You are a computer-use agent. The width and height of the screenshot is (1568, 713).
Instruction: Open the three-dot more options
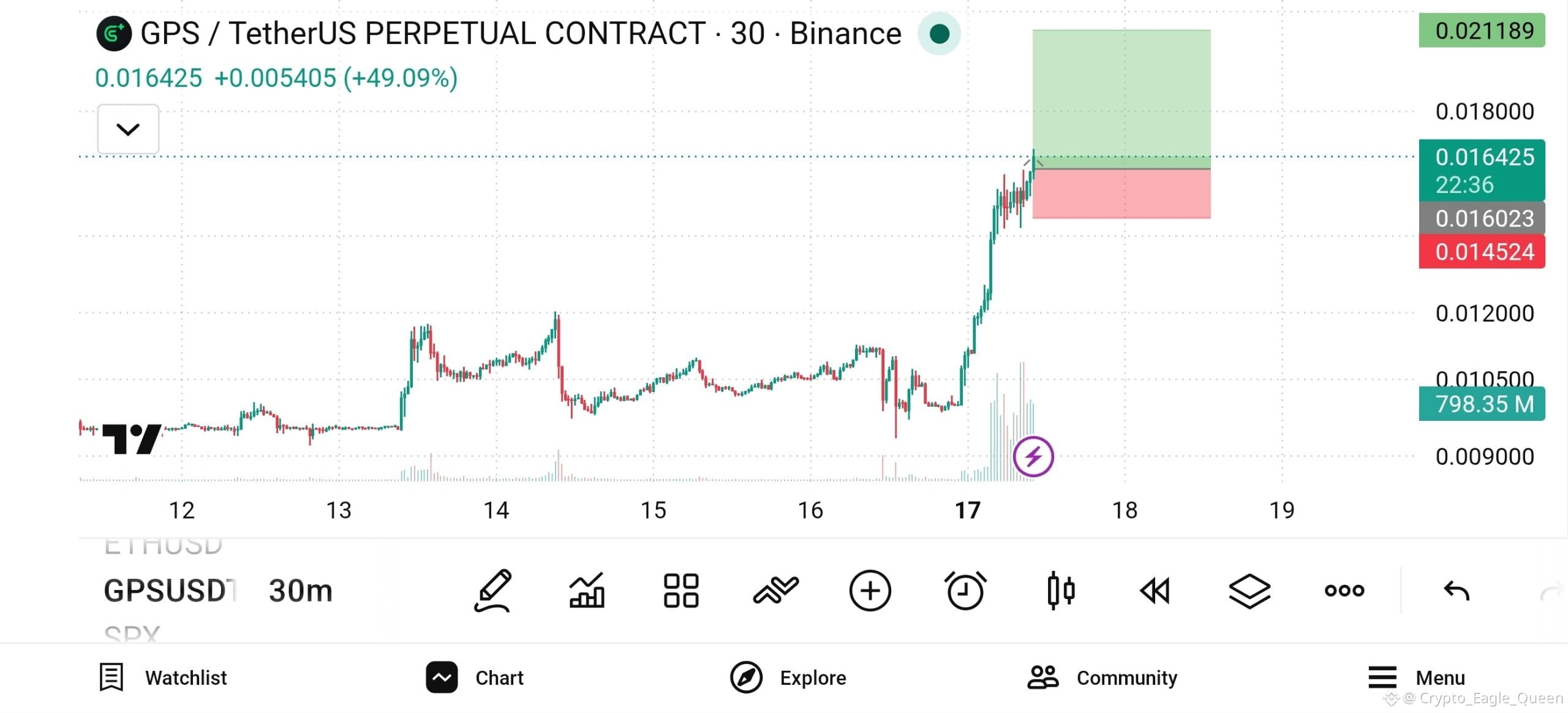click(1344, 590)
